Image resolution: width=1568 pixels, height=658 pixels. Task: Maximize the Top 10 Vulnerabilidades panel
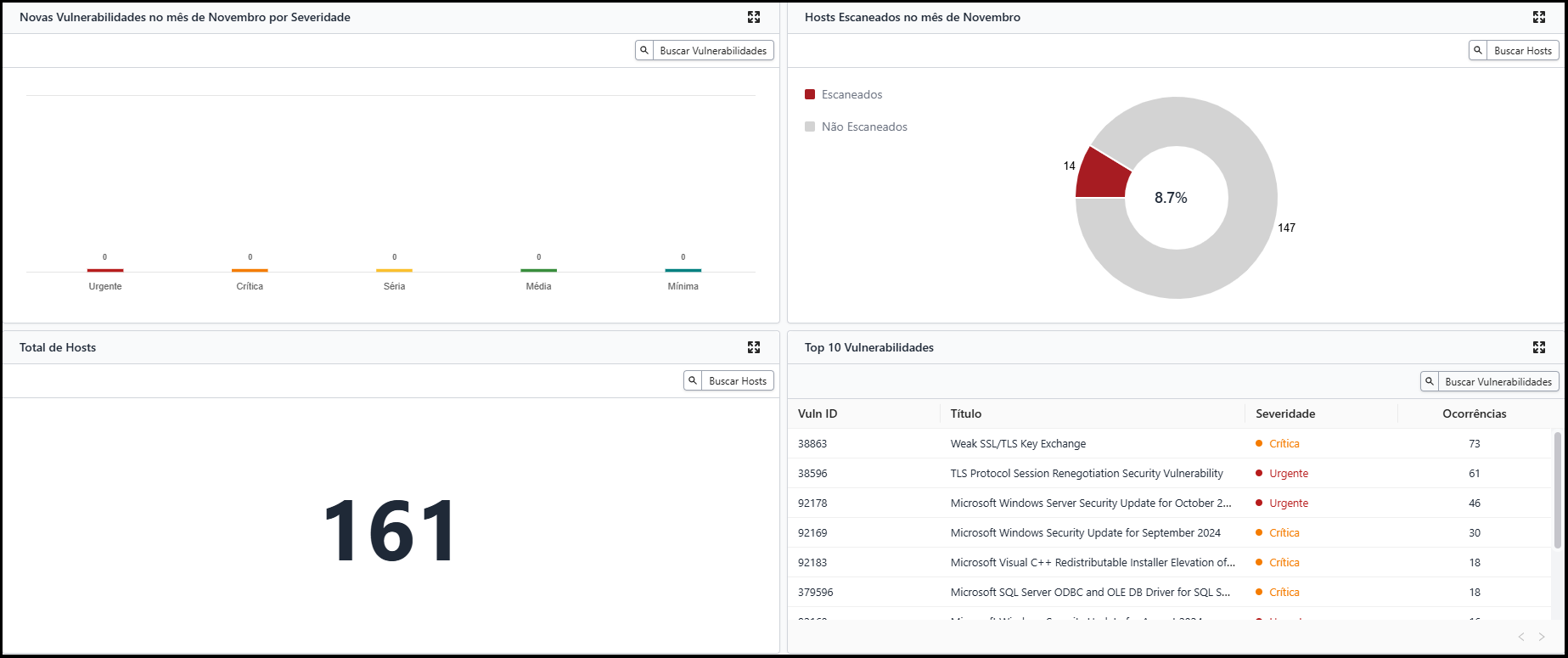(x=1538, y=347)
